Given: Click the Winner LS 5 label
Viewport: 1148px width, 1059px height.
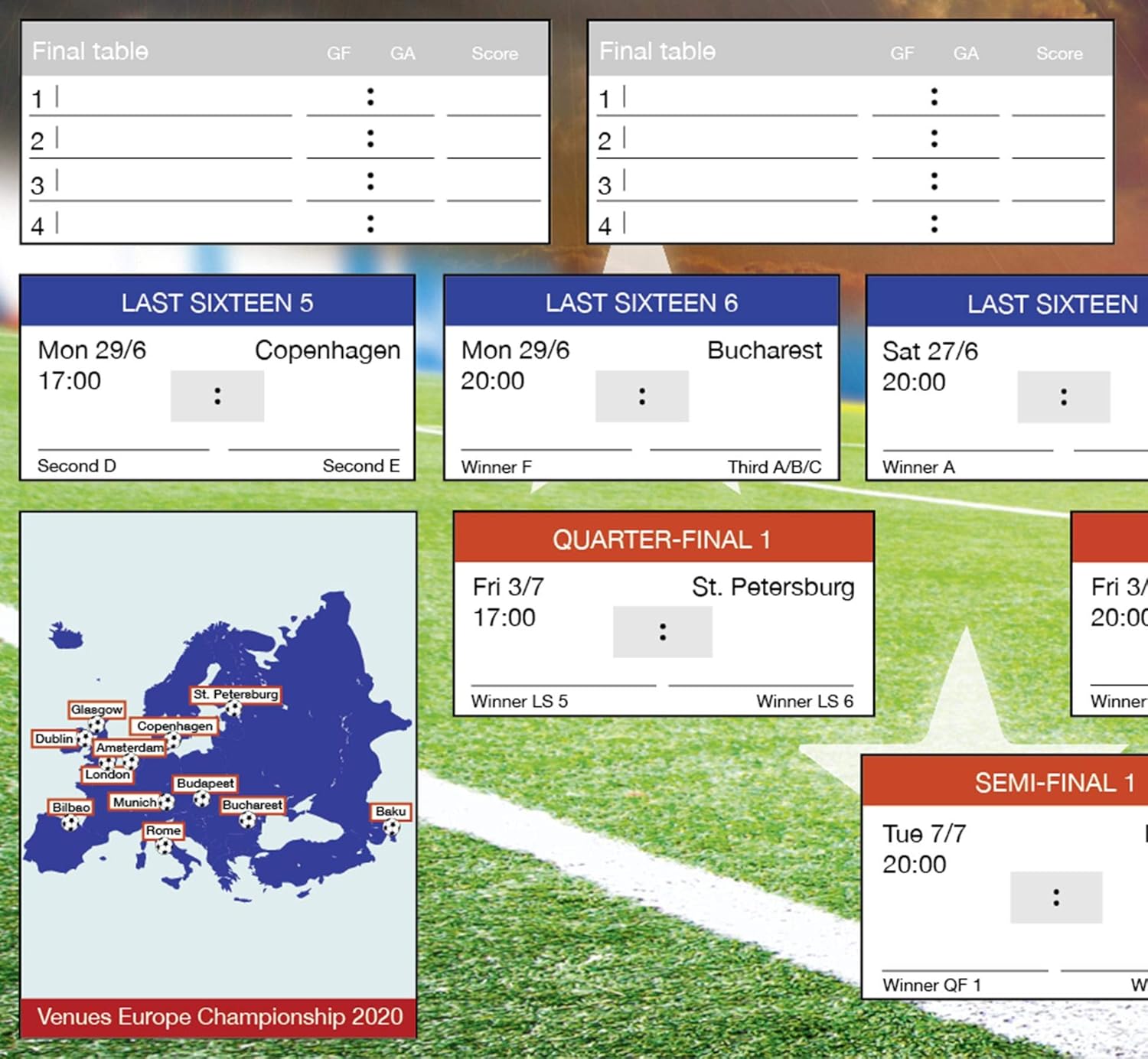Looking at the screenshot, I should (520, 701).
